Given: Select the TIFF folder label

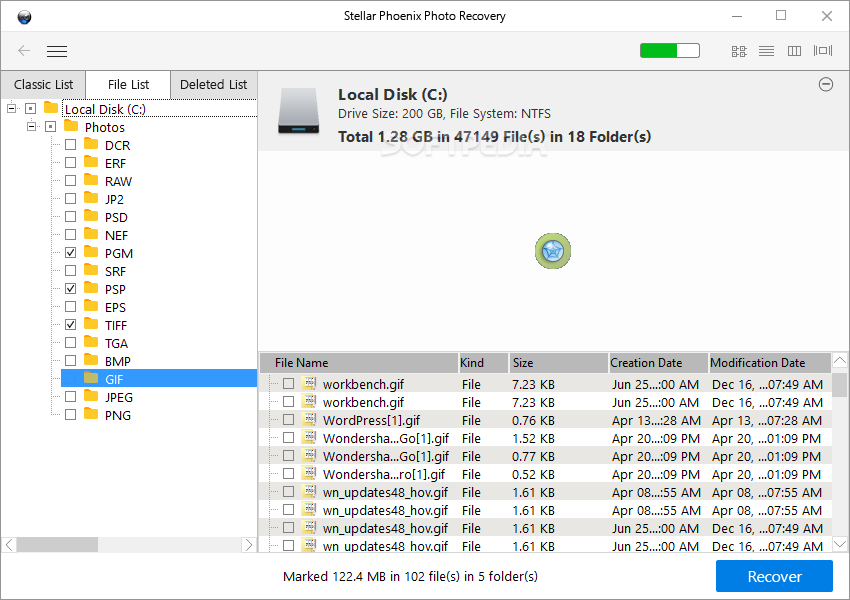Looking at the screenshot, I should [x=115, y=325].
